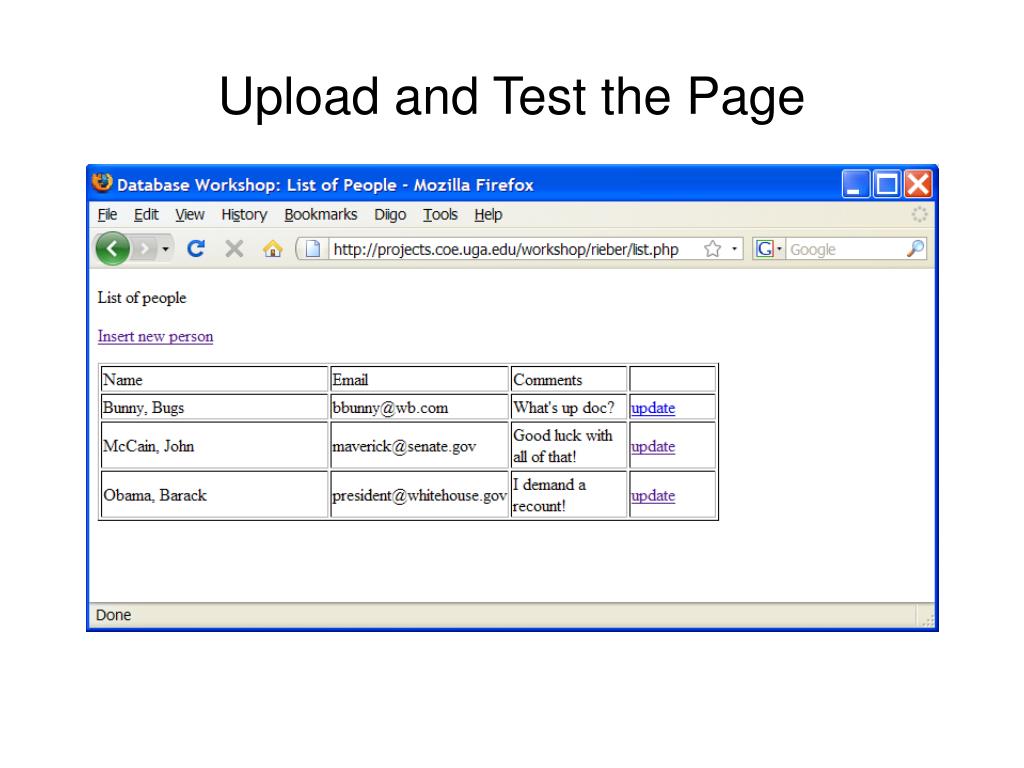Click the Done status bar text
The width and height of the screenshot is (1024, 768).
[x=113, y=615]
